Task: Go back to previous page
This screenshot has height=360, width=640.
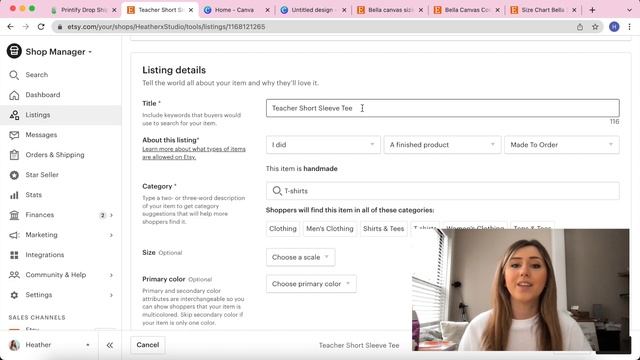Action: (11, 27)
